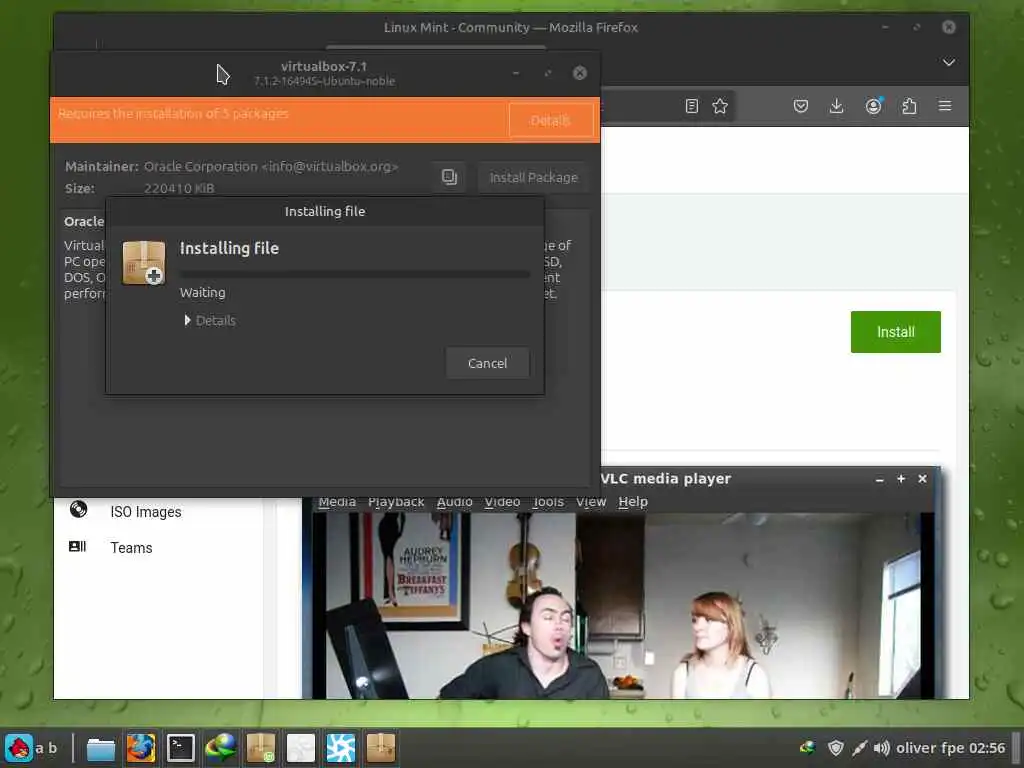Click the blue snowflake taskbar icon
1024x768 pixels.
click(x=340, y=748)
